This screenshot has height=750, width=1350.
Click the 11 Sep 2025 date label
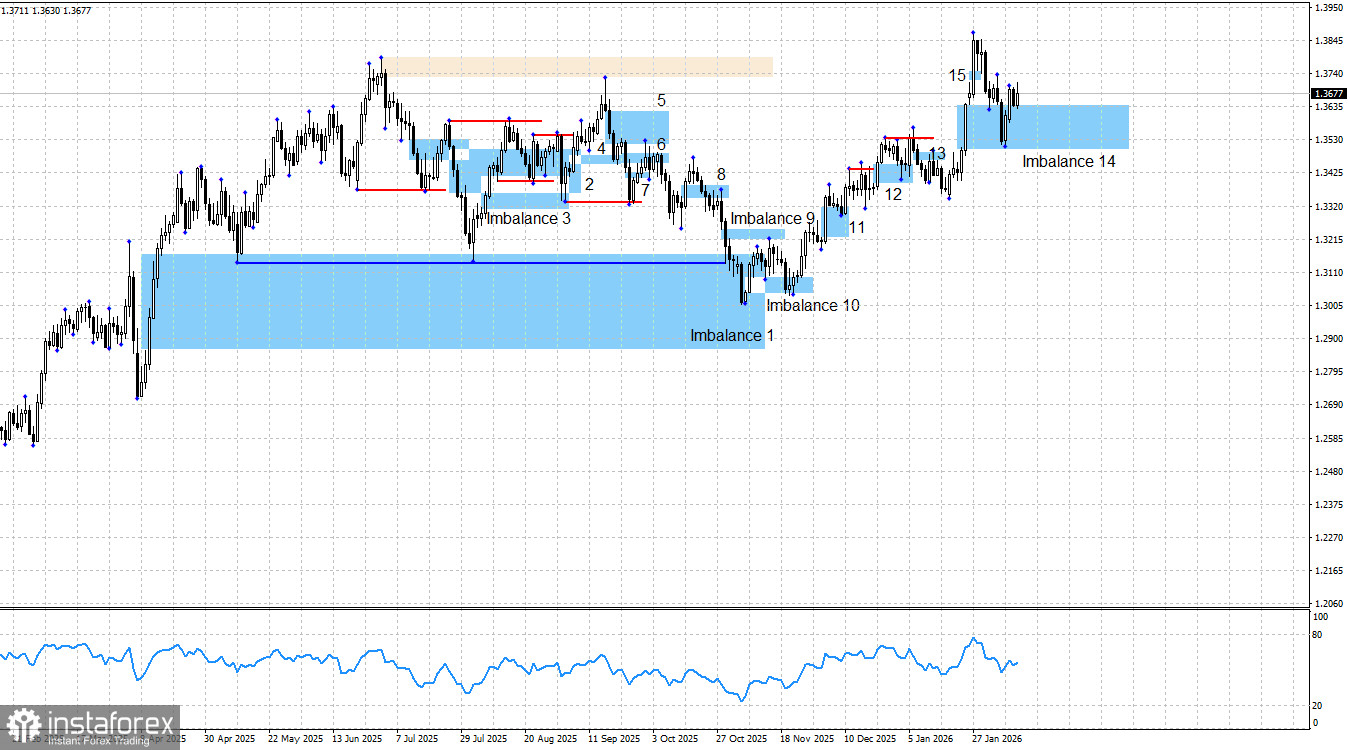coord(613,739)
